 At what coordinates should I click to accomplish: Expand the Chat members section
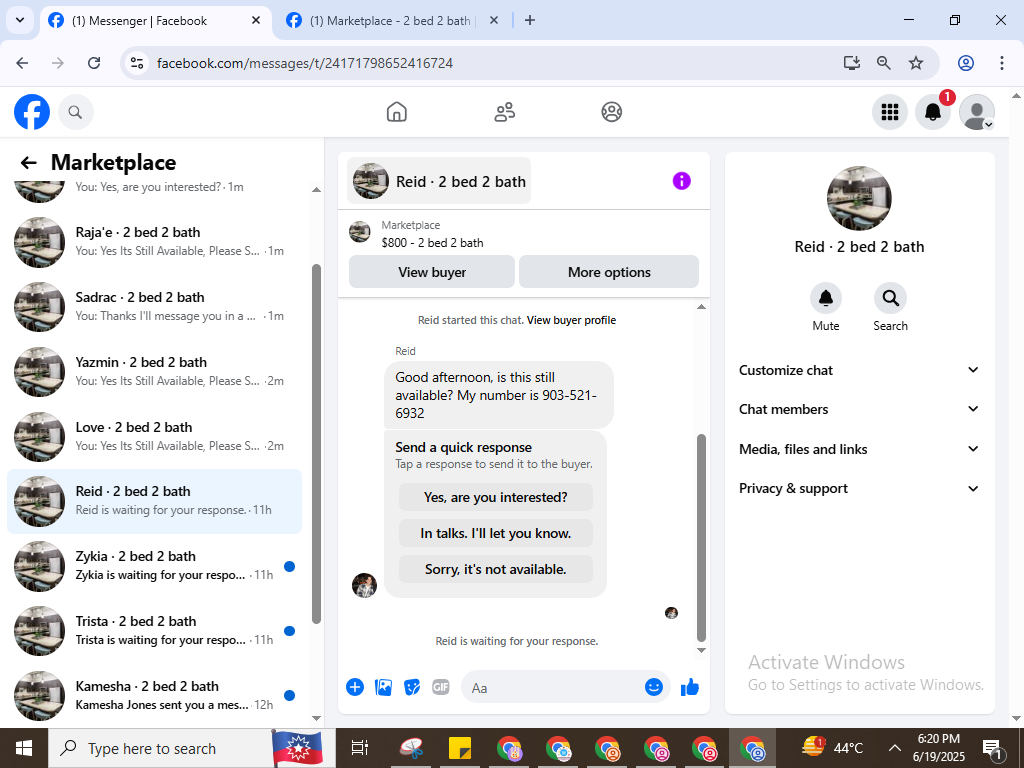[x=859, y=409]
